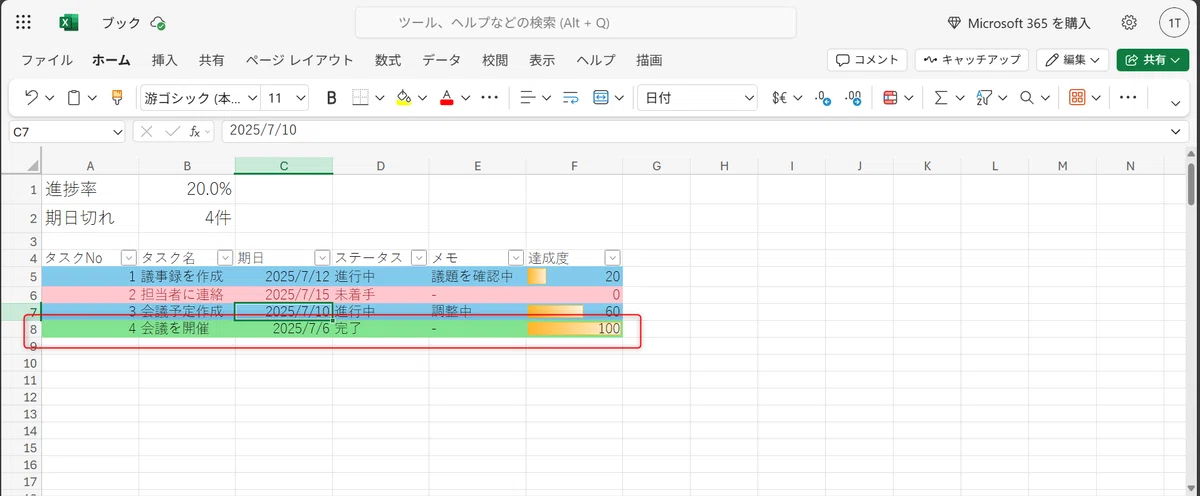Toggle bold formatting
1200x496 pixels.
pyautogui.click(x=331, y=98)
